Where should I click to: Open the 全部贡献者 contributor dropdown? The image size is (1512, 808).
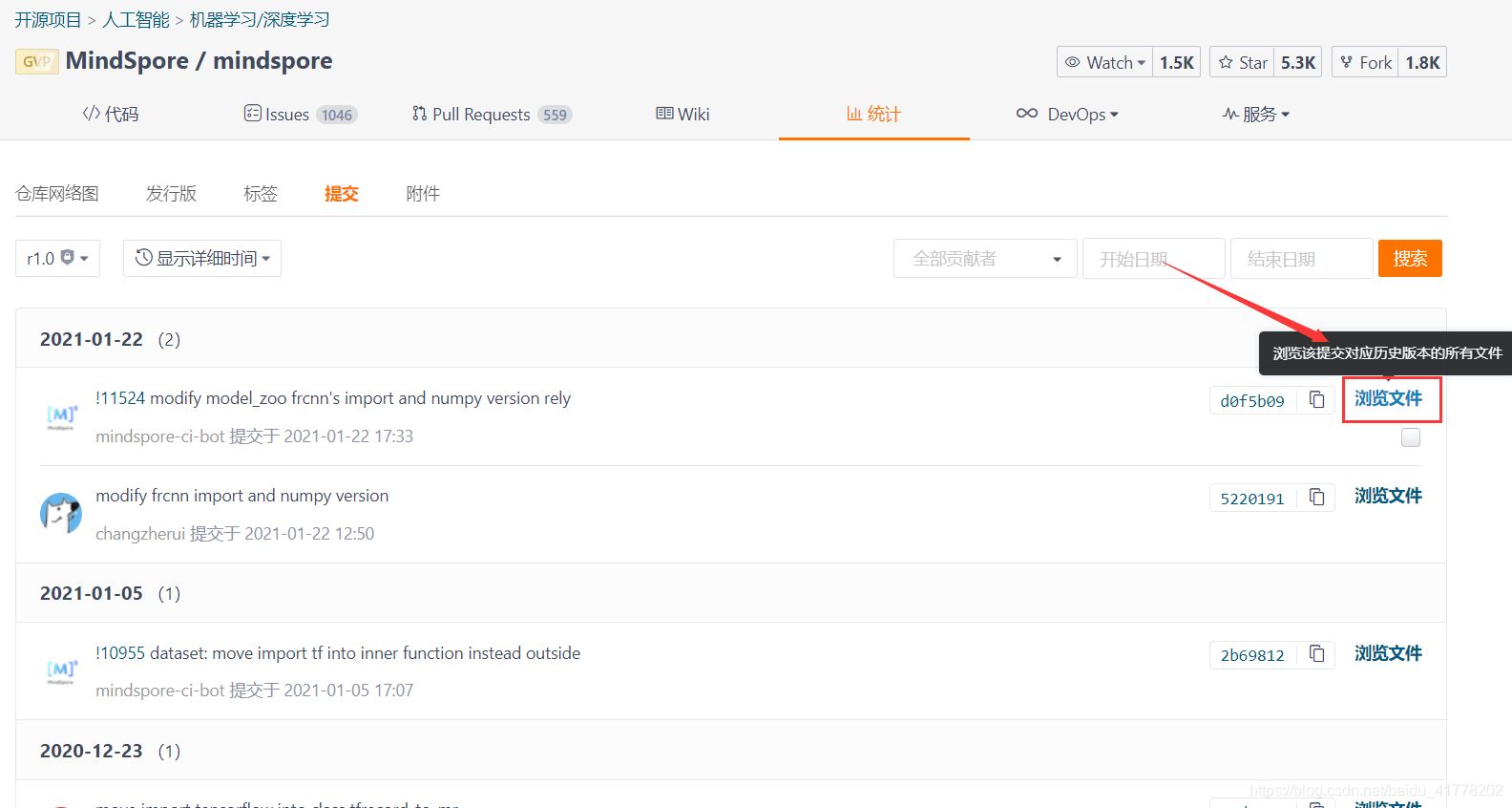(985, 259)
